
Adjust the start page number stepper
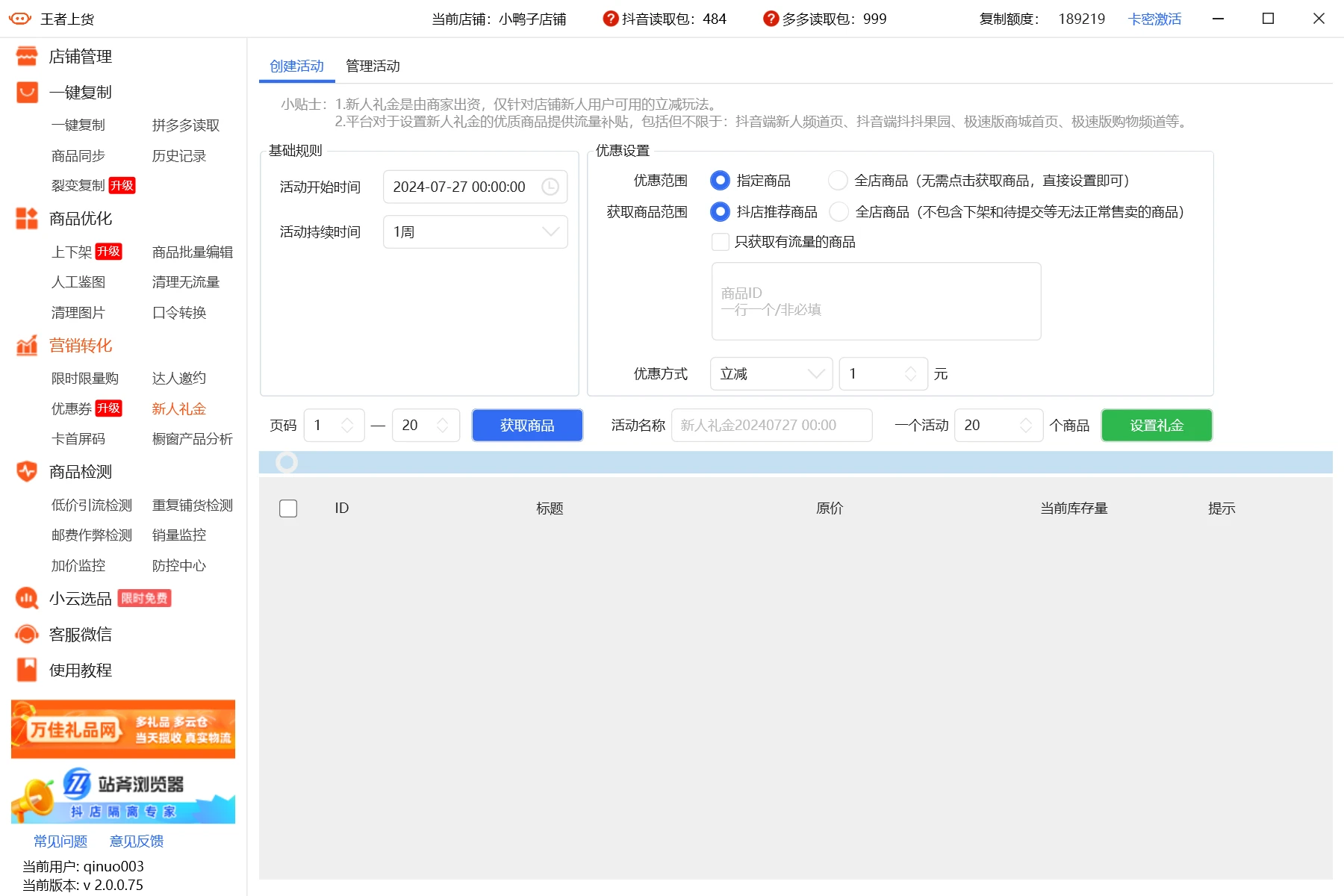(x=347, y=425)
